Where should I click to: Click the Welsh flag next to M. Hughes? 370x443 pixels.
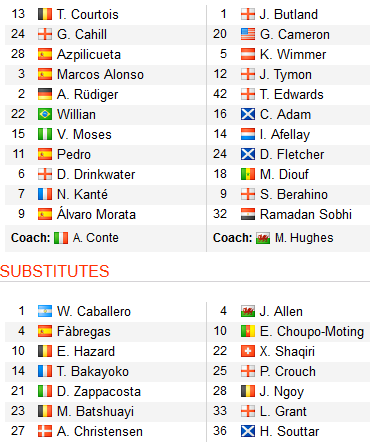click(x=263, y=238)
